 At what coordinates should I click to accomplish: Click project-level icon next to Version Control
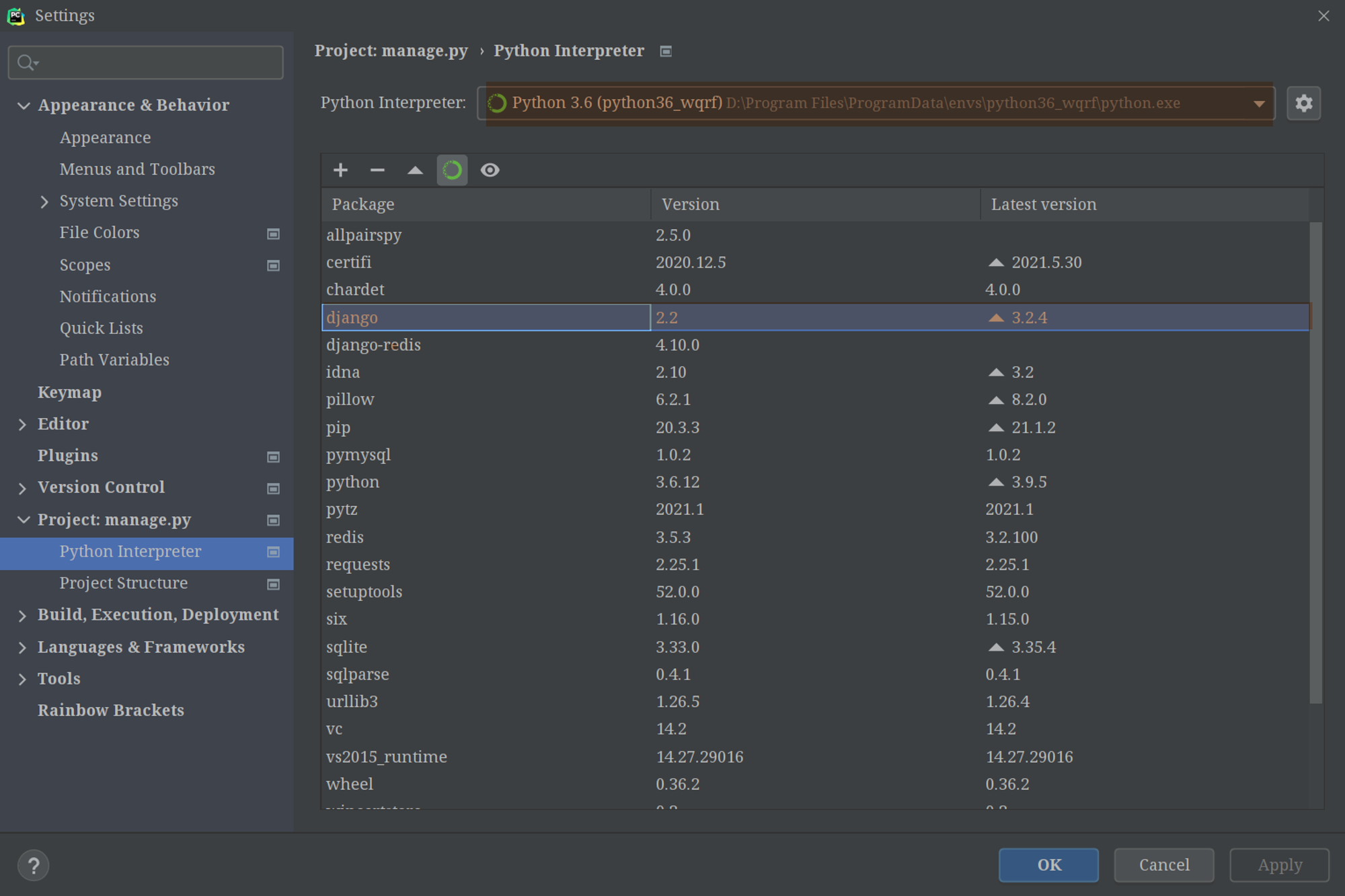point(273,488)
